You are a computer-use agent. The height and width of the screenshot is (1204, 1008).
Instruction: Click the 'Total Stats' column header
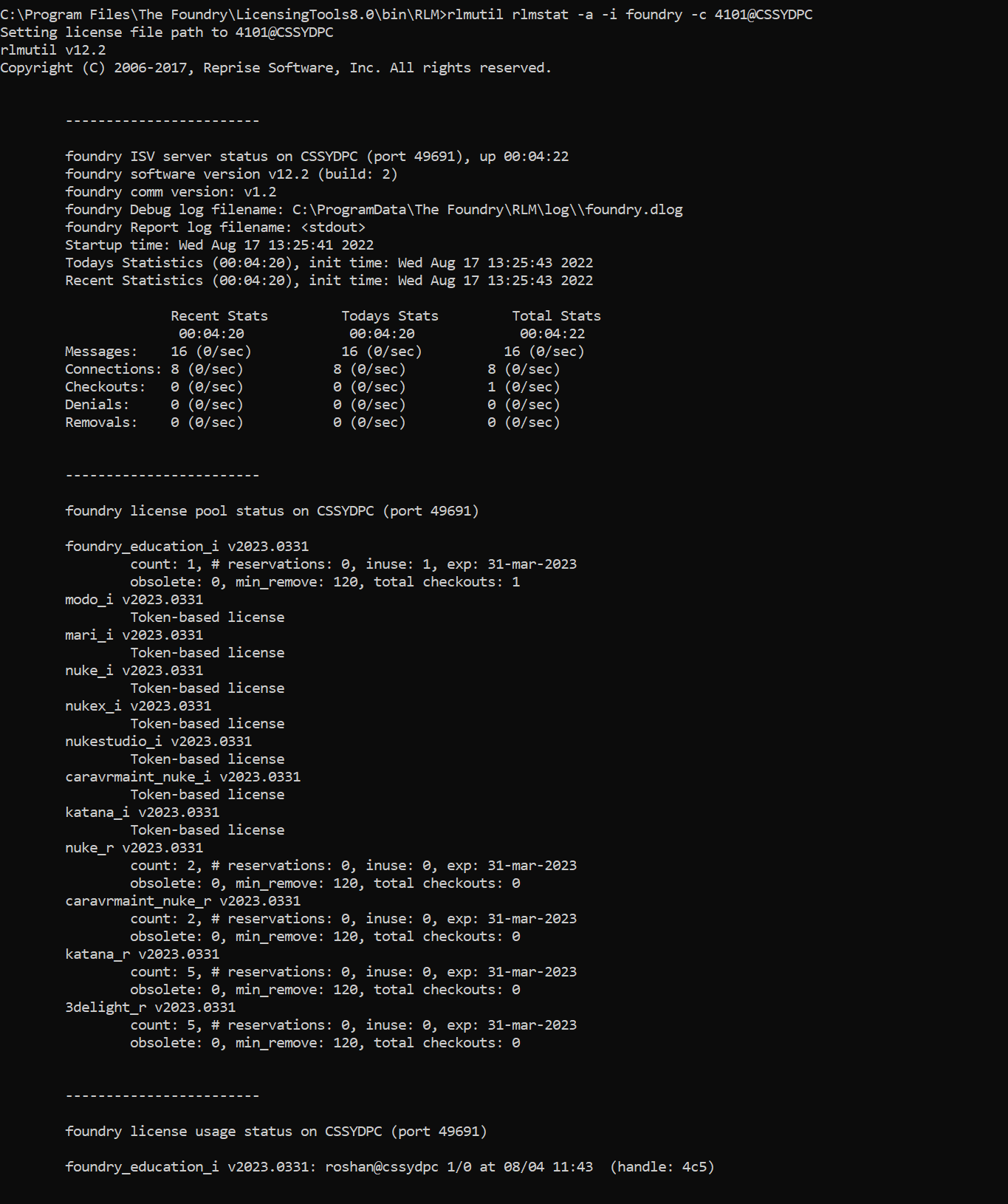(556, 316)
